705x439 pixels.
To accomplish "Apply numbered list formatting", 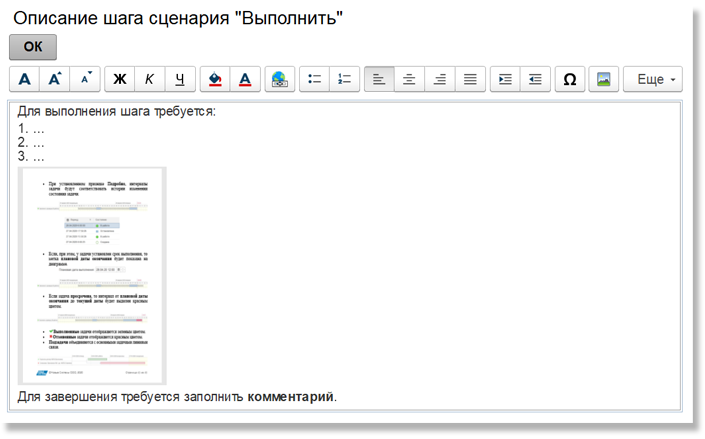I will [x=344, y=79].
